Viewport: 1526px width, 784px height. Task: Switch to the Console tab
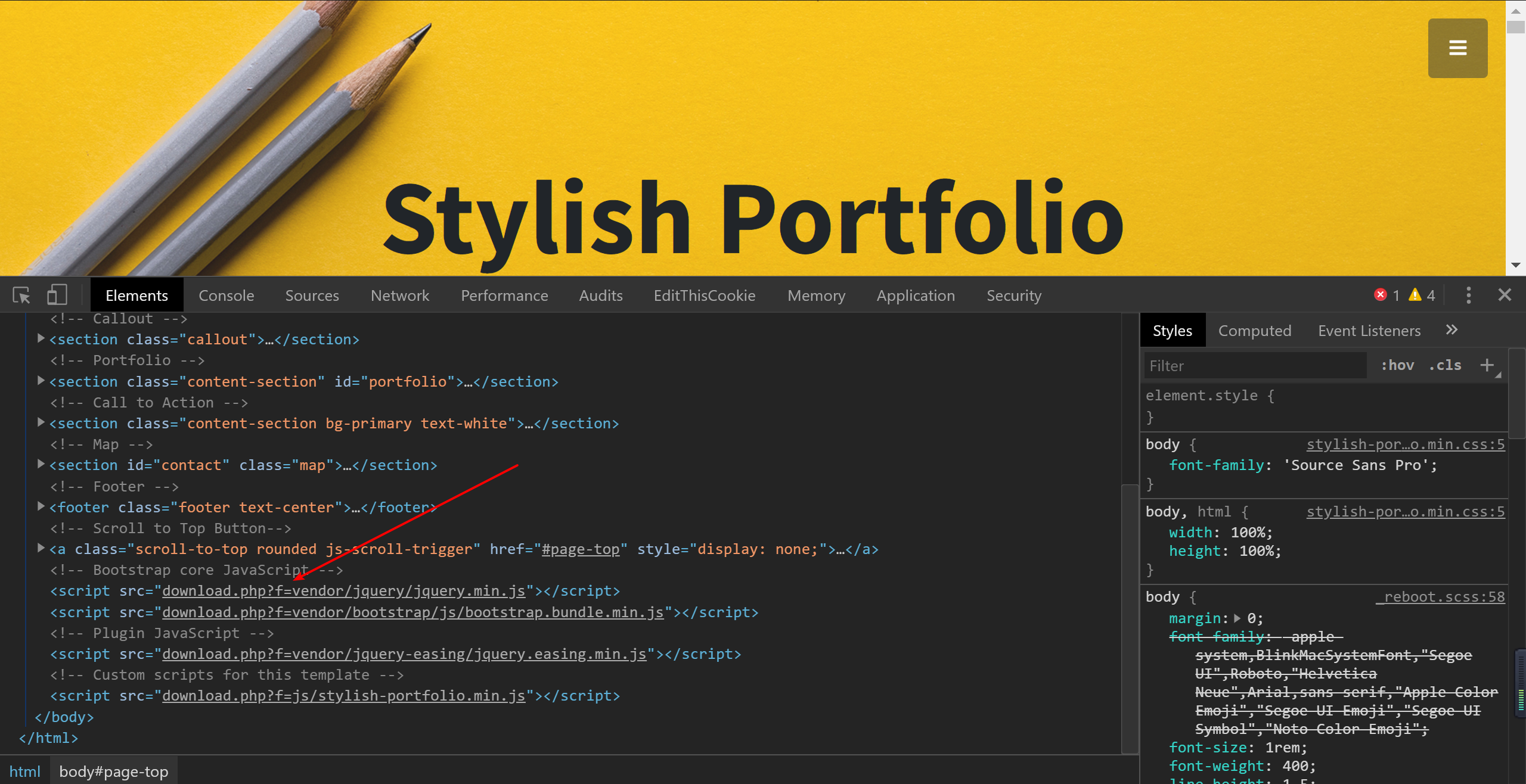coord(226,295)
